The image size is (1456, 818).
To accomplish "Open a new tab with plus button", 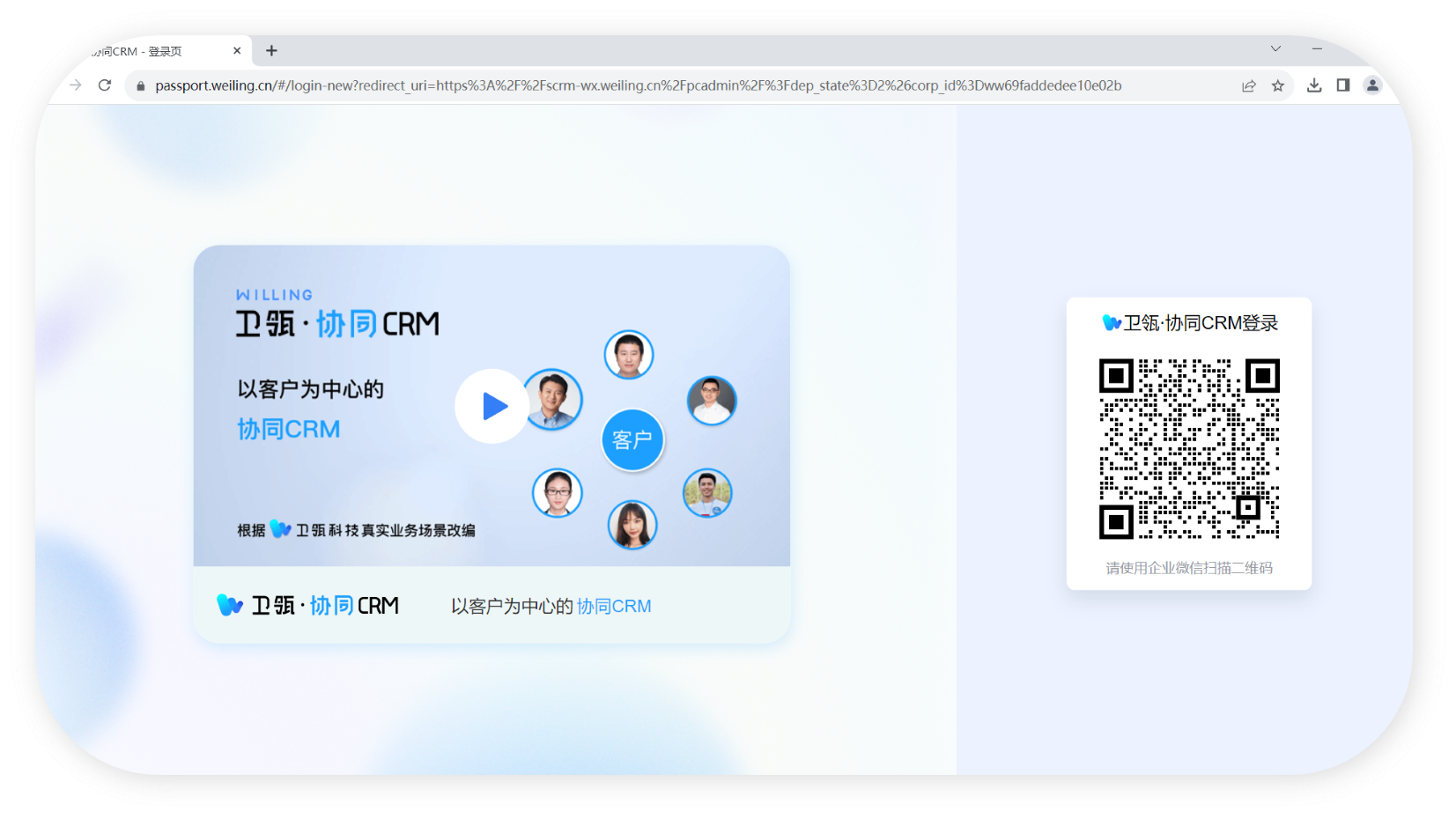I will tap(271, 51).
